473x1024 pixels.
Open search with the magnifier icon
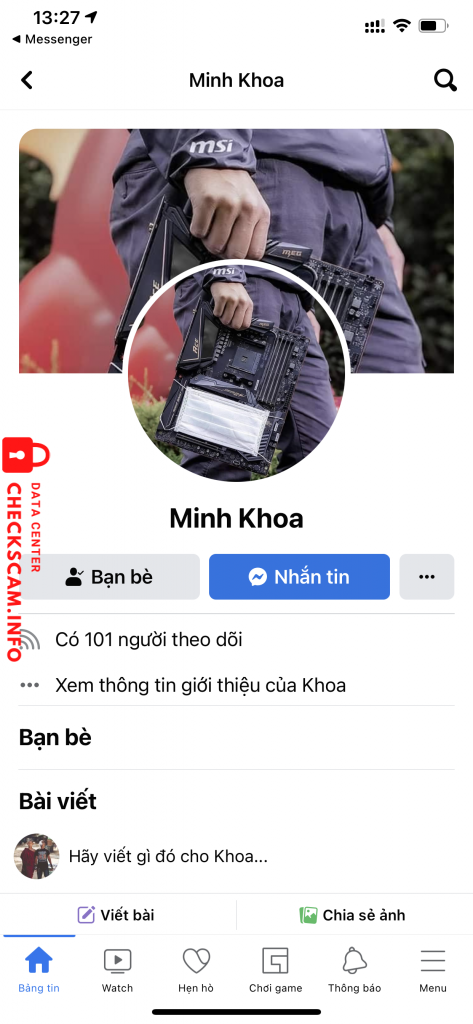[445, 80]
